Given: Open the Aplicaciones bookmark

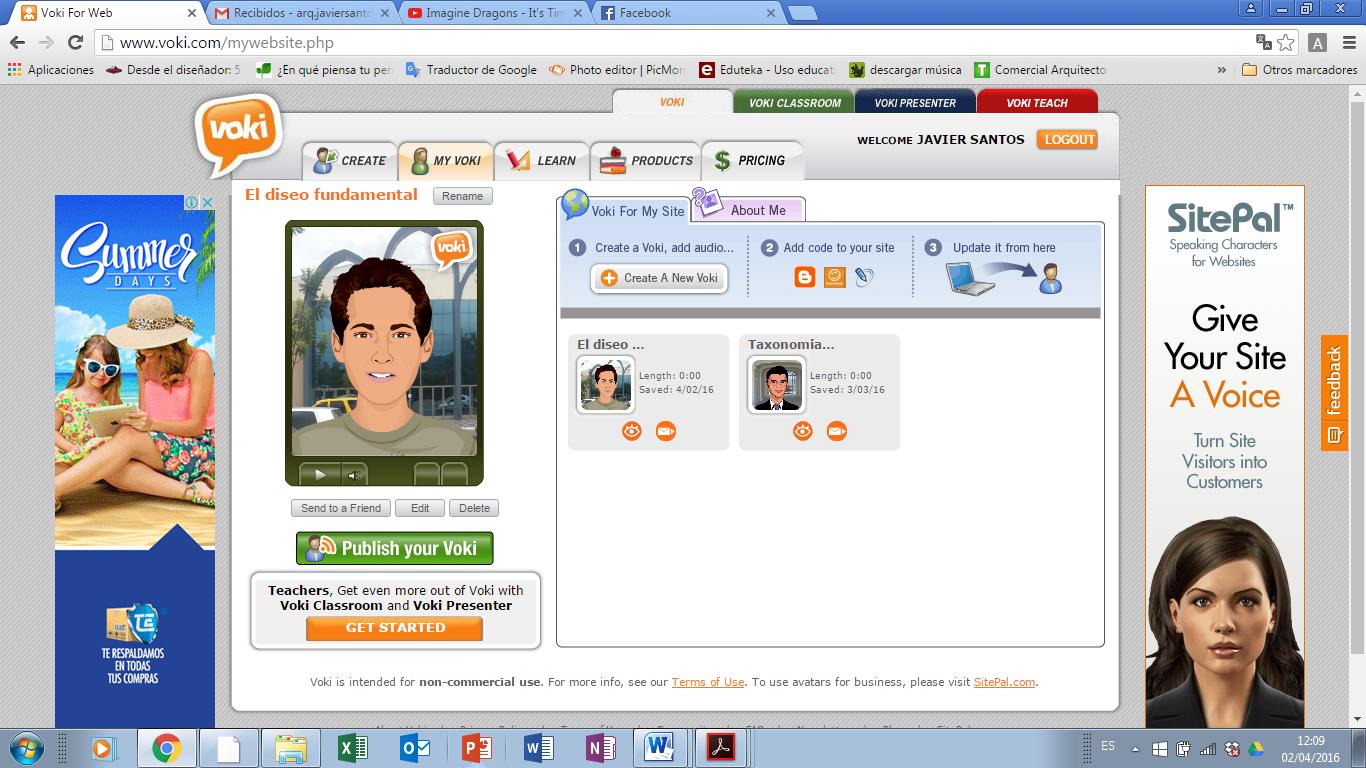Looking at the screenshot, I should point(51,70).
